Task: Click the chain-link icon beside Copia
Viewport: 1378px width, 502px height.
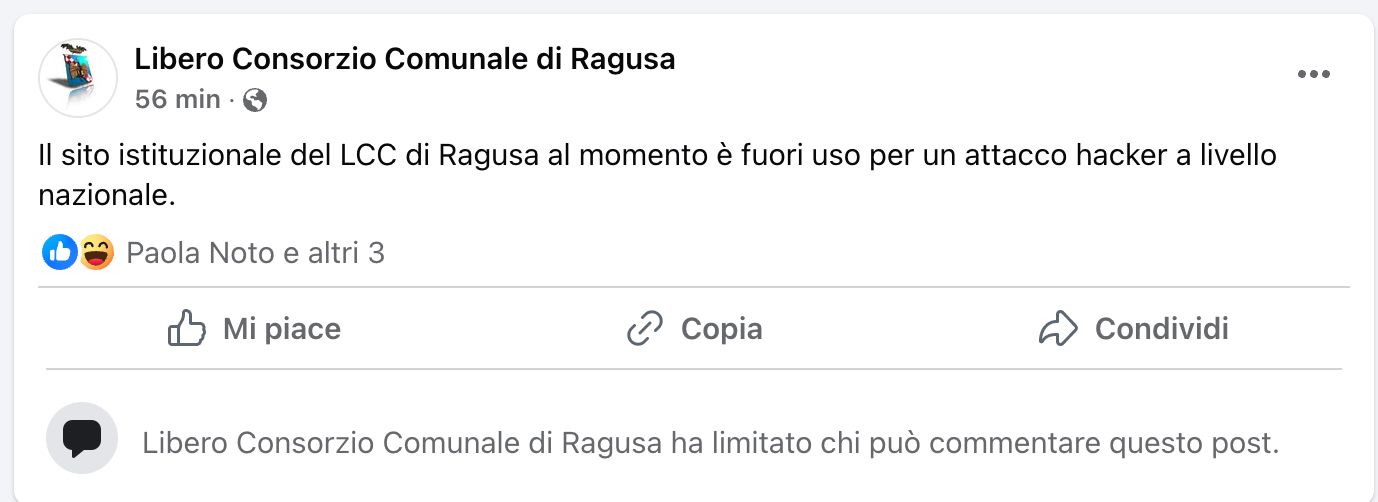Action: click(645, 328)
